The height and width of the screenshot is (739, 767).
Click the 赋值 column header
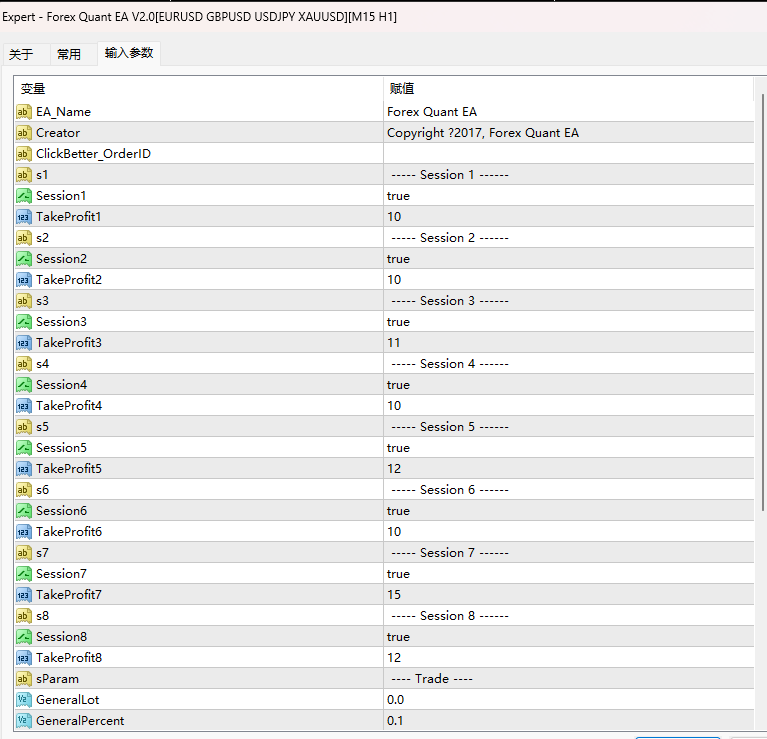coord(568,89)
